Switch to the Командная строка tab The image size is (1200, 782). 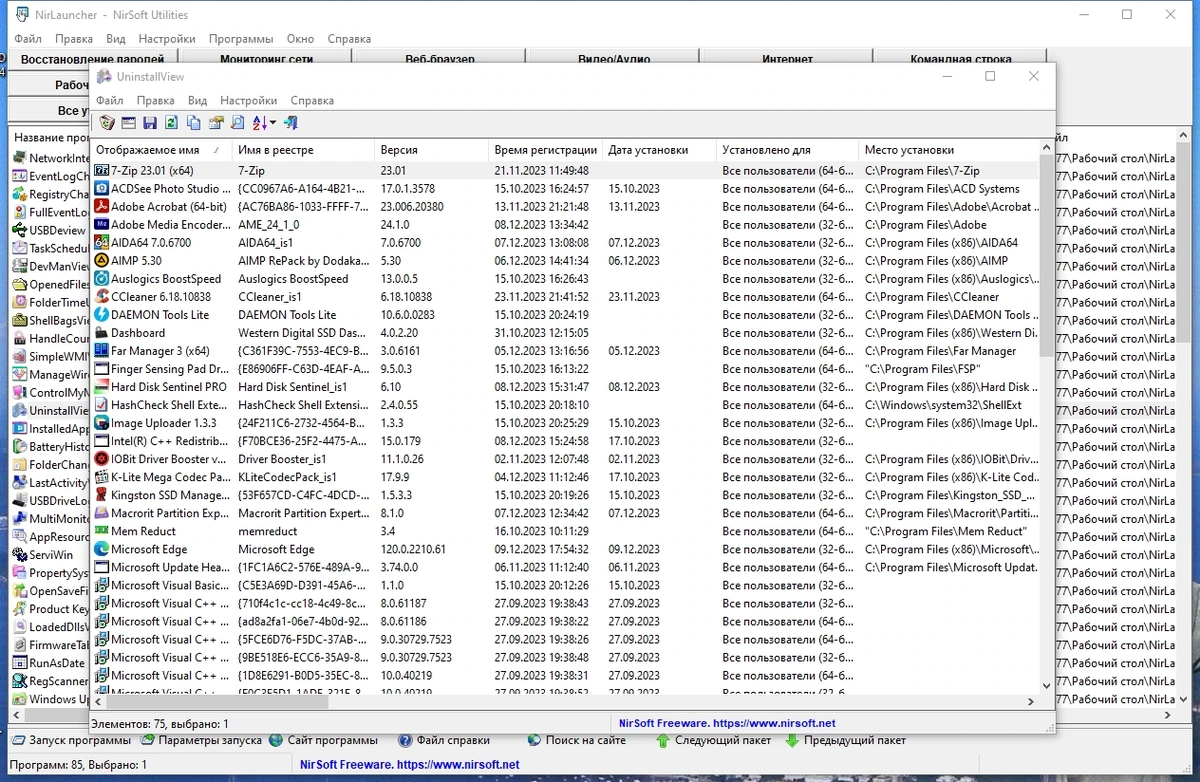point(961,59)
